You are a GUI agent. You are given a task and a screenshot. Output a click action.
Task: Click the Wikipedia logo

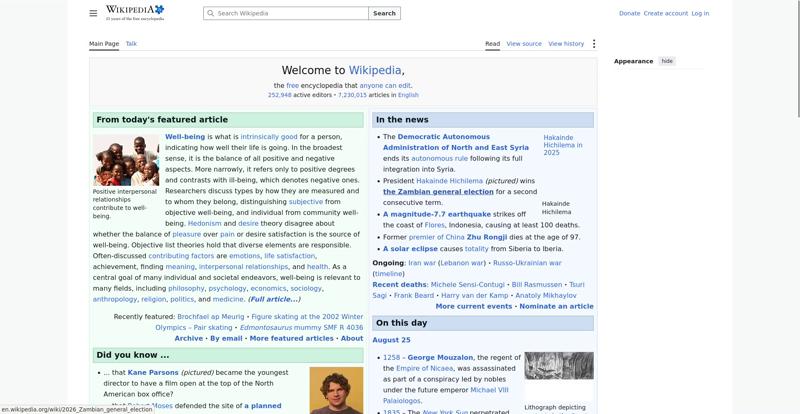click(135, 13)
